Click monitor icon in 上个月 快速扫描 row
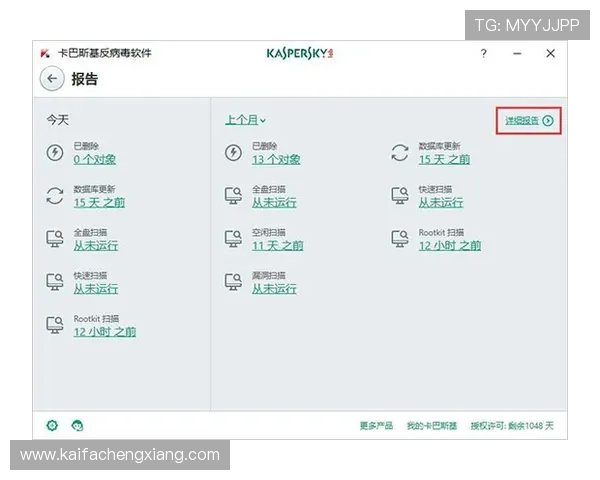Screen dimensions: 600x480 pos(400,196)
